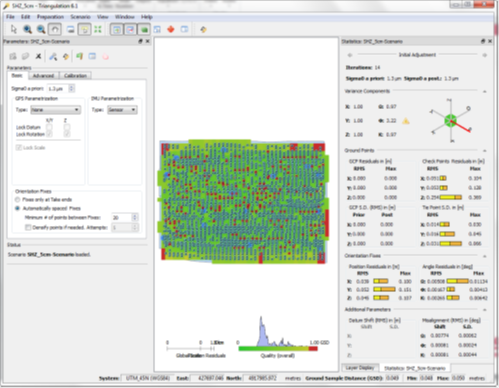Open the Preparation menu
Screen dimensions: 499x388
pos(50,17)
